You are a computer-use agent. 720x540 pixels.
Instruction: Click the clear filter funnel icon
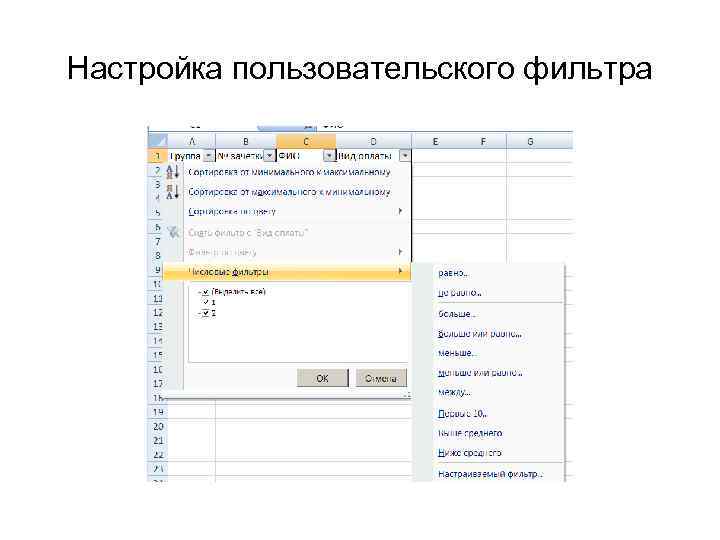pos(173,232)
